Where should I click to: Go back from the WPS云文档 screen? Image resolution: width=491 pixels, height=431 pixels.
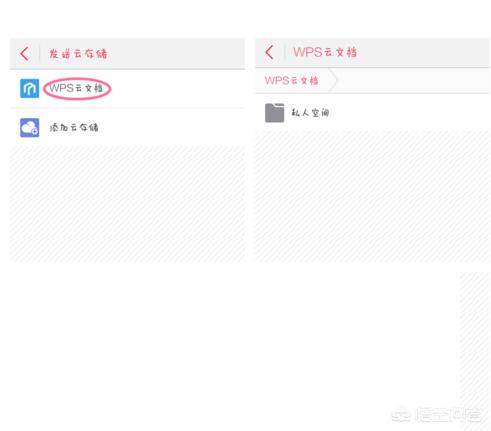click(269, 52)
